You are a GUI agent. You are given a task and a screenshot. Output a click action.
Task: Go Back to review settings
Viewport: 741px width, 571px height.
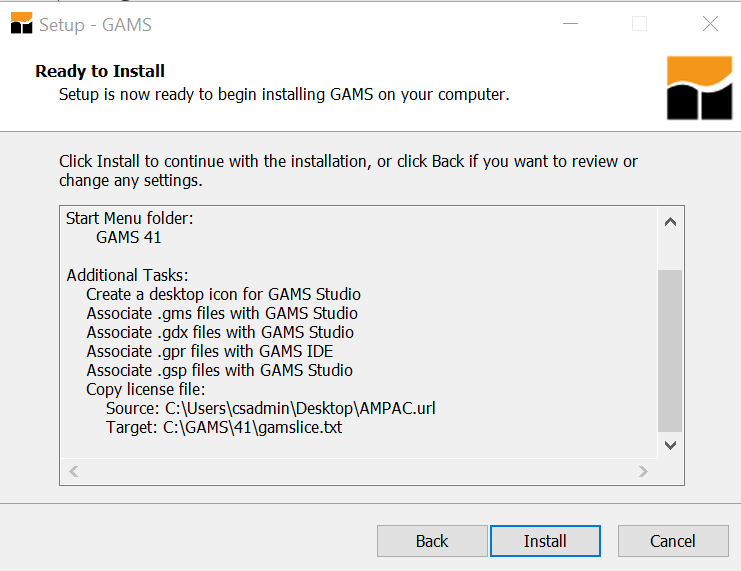pyautogui.click(x=432, y=541)
